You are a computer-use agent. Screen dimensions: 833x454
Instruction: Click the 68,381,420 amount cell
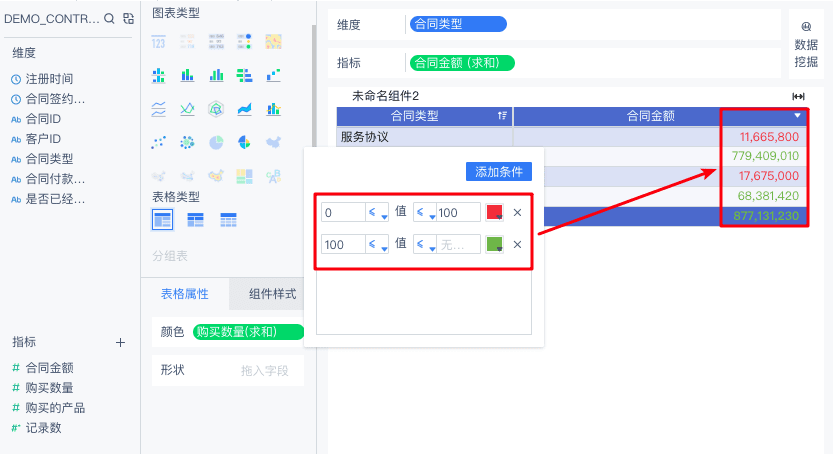point(768,196)
